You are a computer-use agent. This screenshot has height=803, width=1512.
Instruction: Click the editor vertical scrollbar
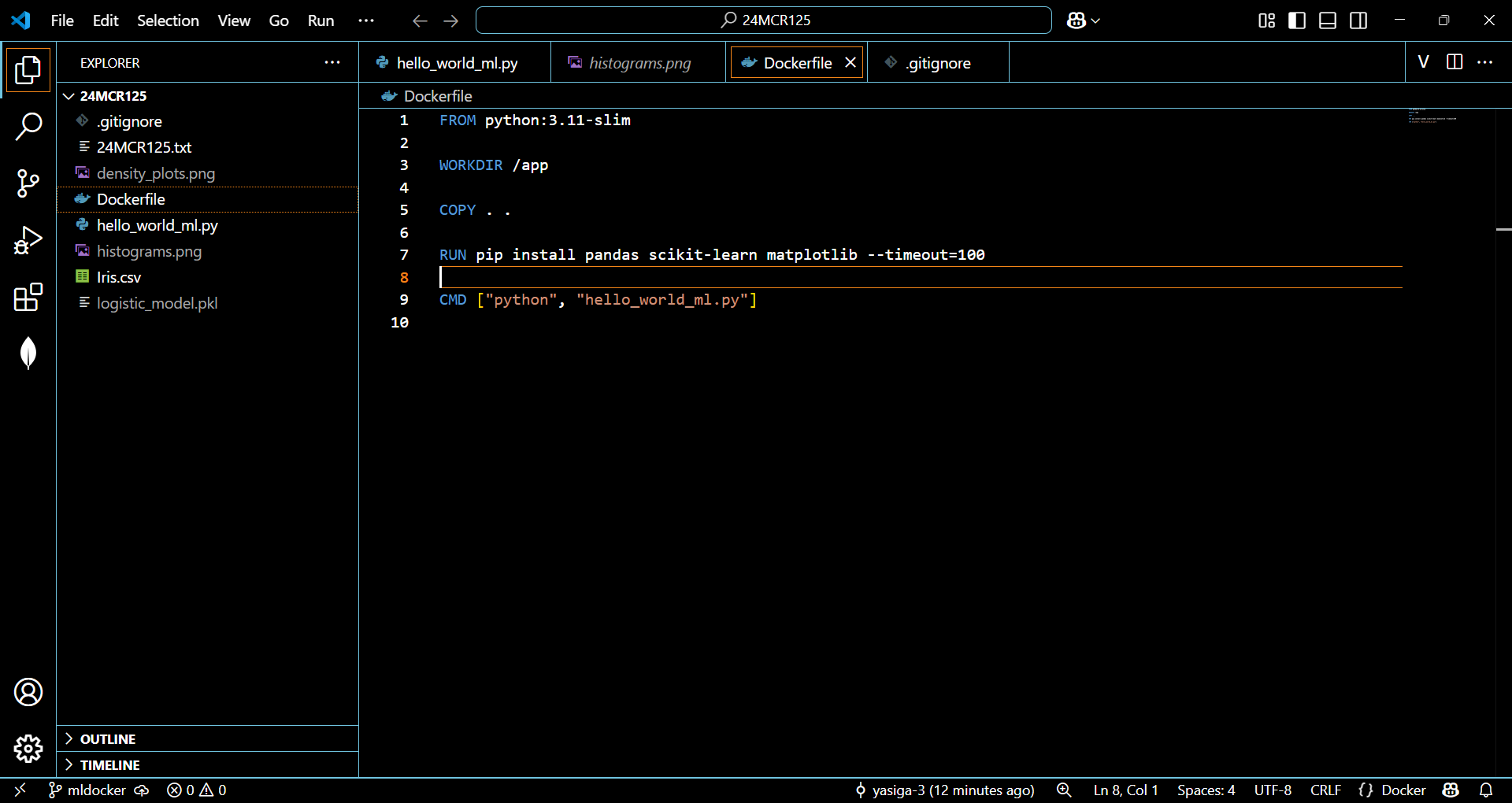point(1503,441)
